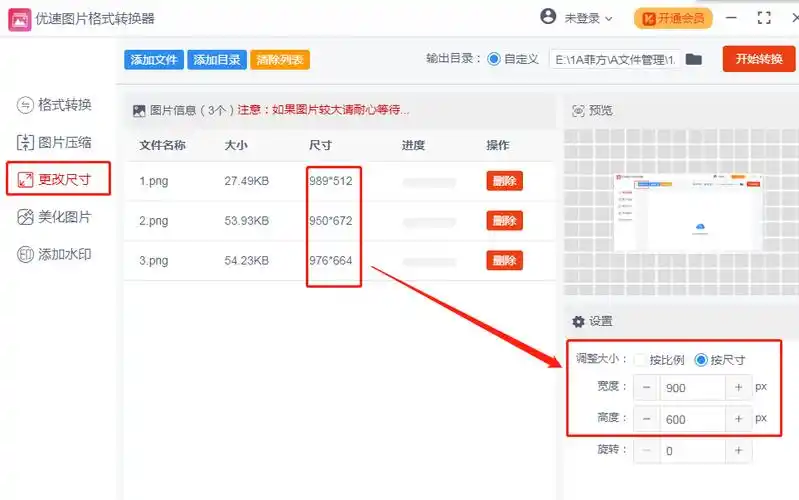Click the 尺寸 column header
This screenshot has height=500, width=799.
[x=320, y=145]
